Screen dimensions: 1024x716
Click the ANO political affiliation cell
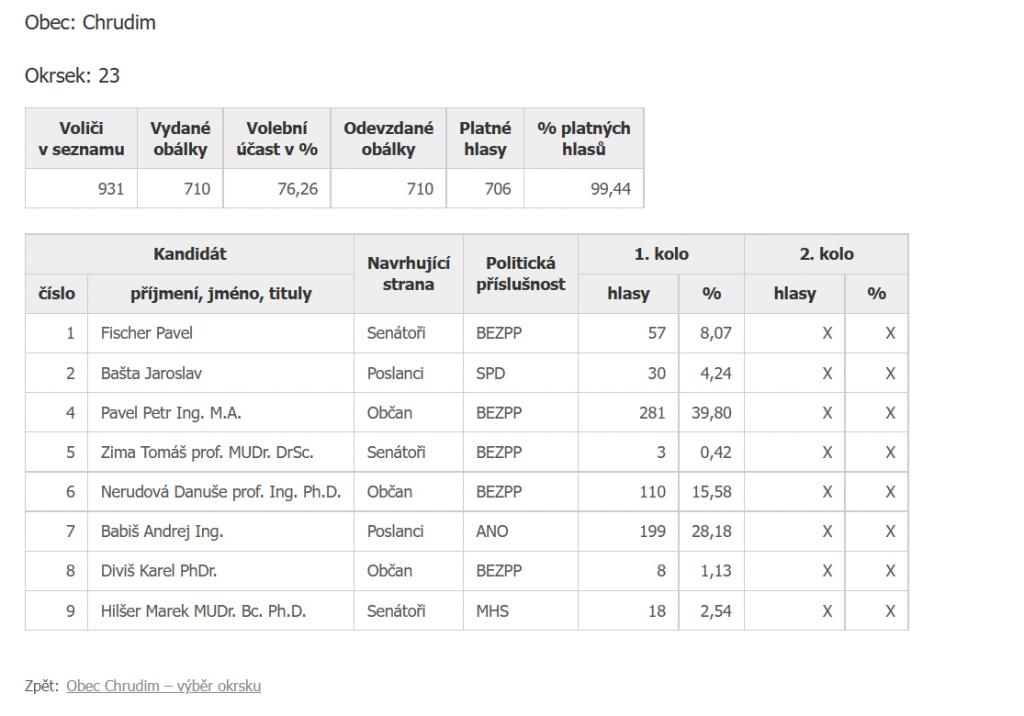click(520, 531)
